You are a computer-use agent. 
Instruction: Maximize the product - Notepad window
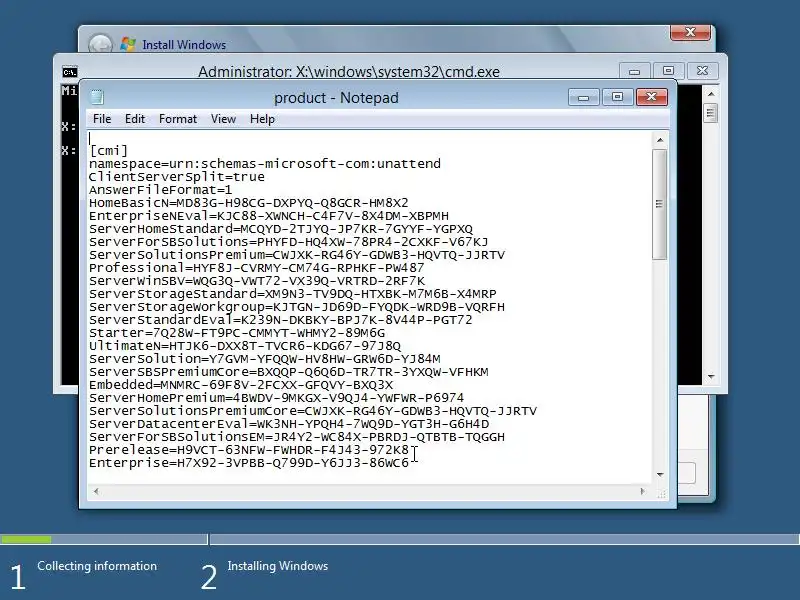coord(617,97)
